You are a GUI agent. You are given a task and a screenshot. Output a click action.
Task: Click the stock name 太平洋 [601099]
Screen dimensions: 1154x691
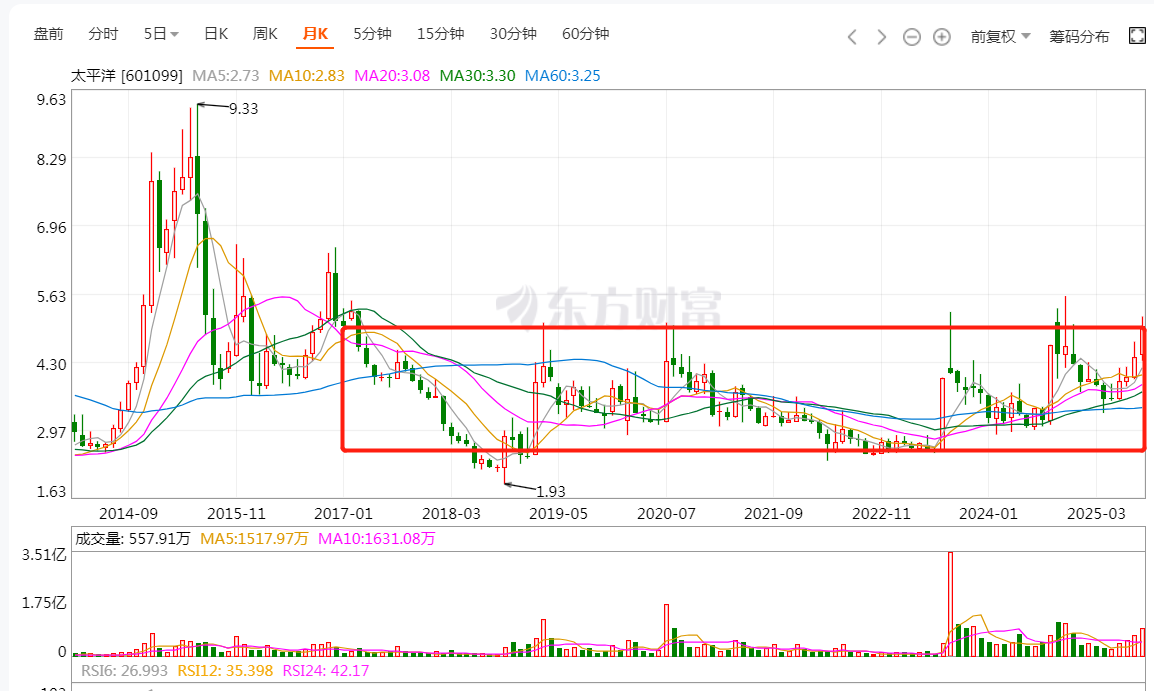[127, 76]
